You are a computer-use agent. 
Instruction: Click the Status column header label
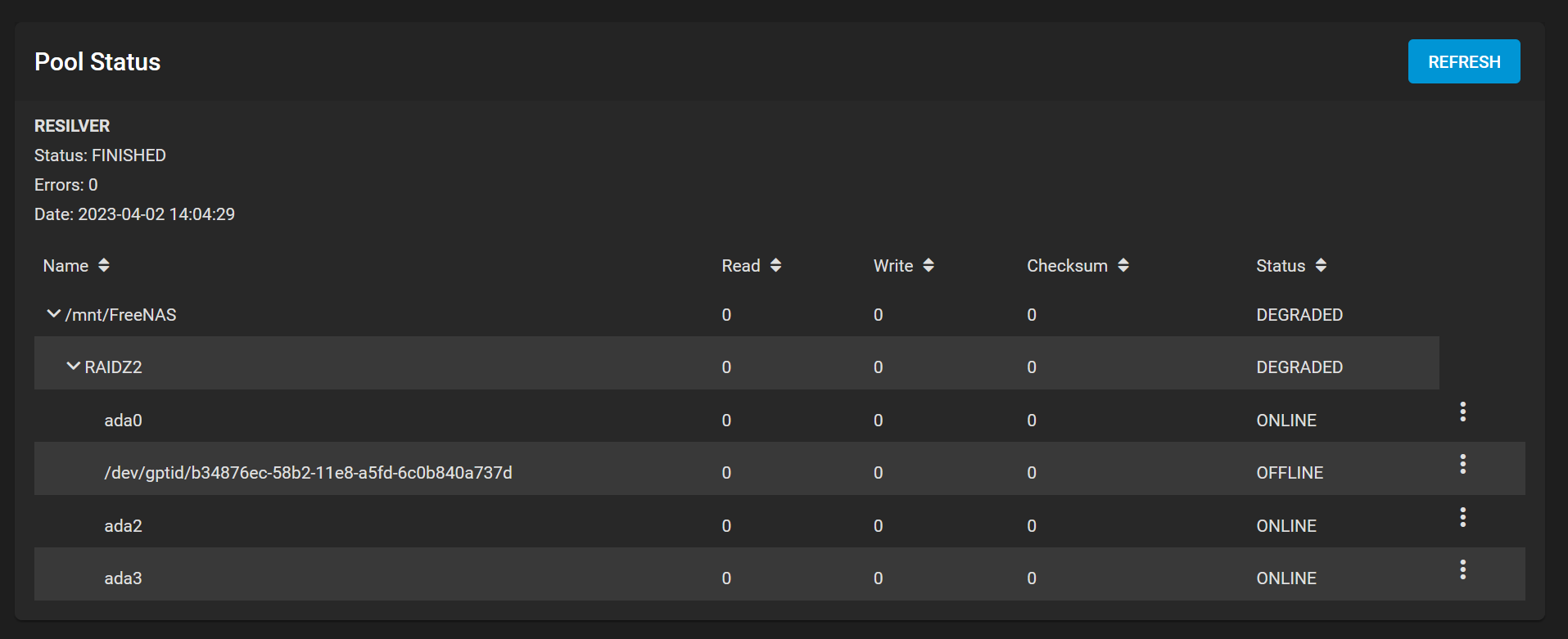(x=1280, y=266)
